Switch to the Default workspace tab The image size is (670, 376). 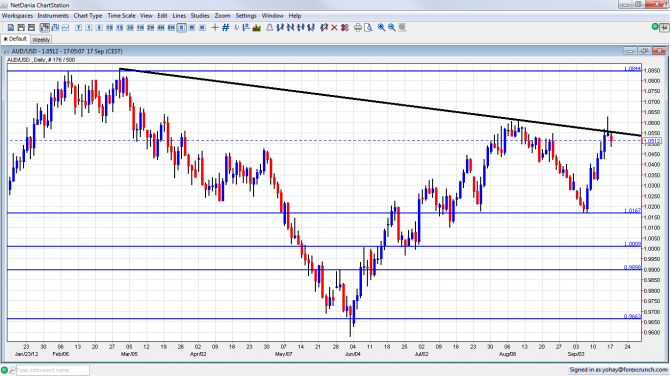click(x=15, y=39)
